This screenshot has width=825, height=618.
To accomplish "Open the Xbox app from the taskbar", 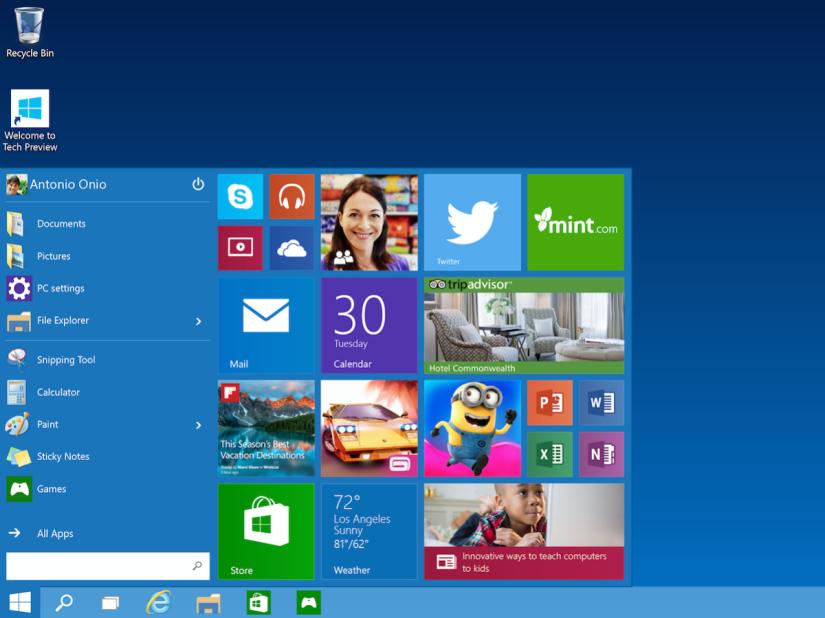I will tap(310, 603).
